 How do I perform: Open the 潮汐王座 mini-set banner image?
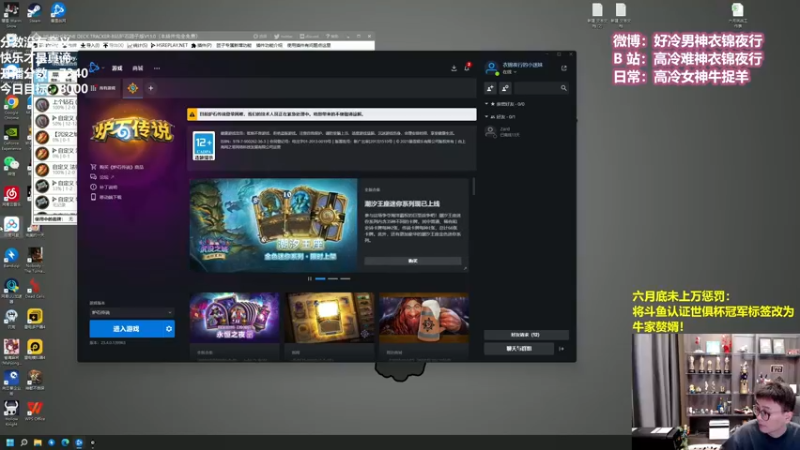273,224
